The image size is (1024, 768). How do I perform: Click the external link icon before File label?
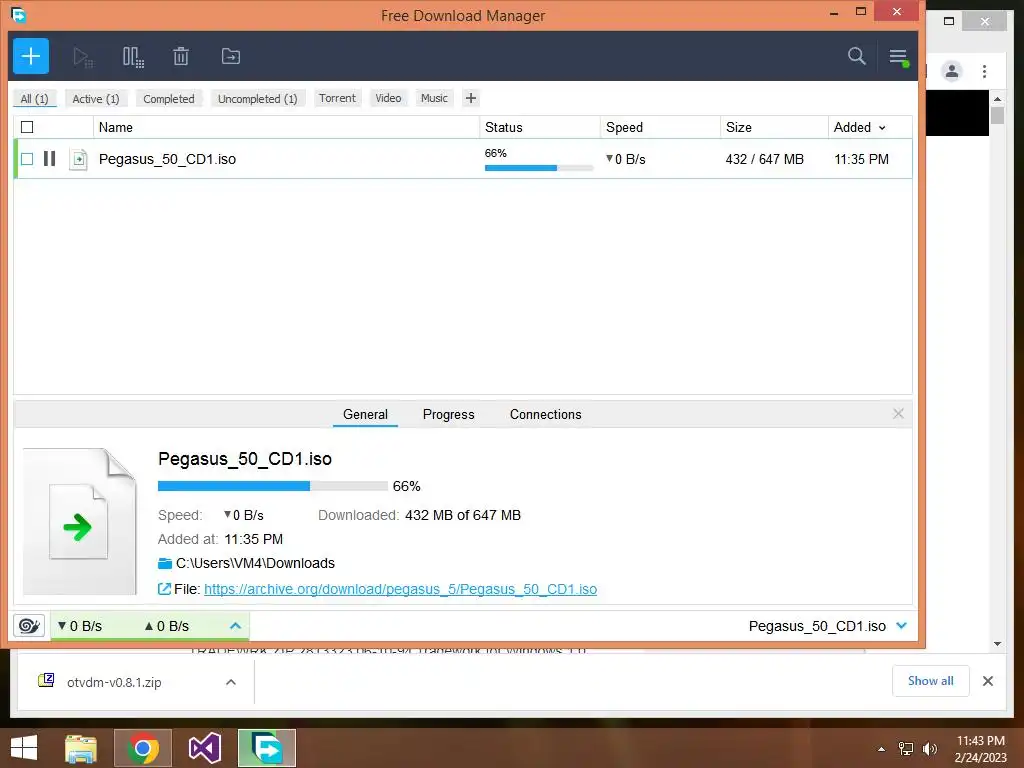(164, 589)
